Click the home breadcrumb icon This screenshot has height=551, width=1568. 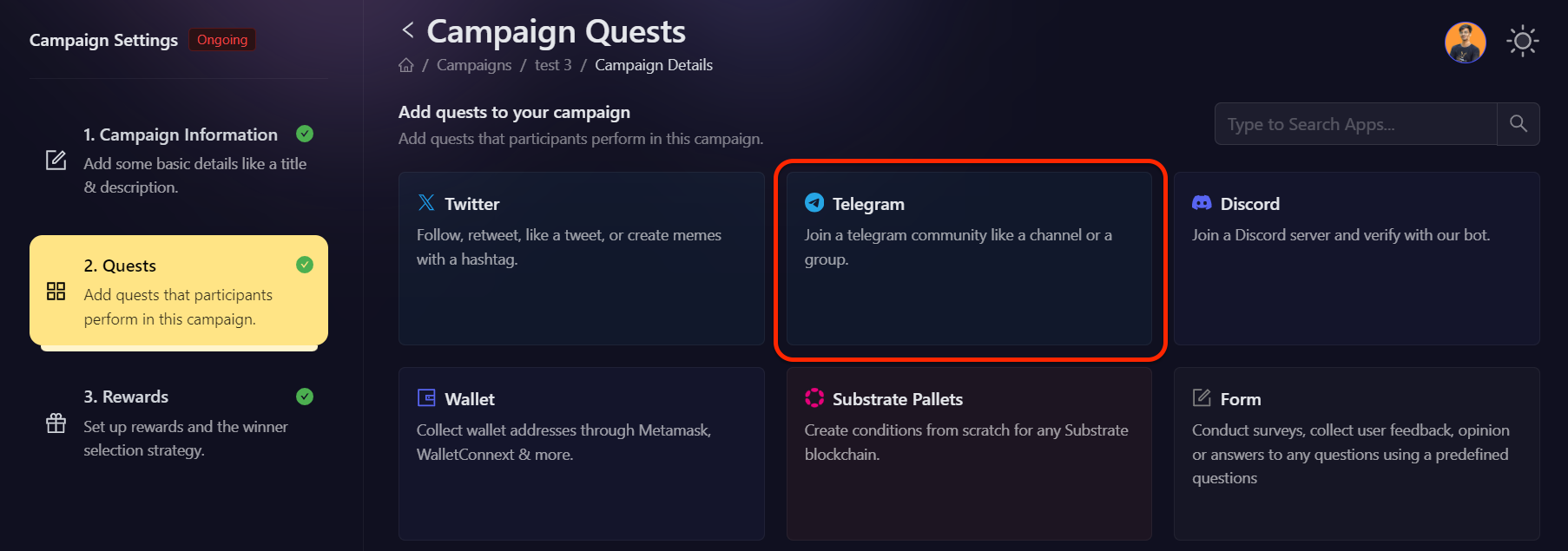(x=406, y=65)
